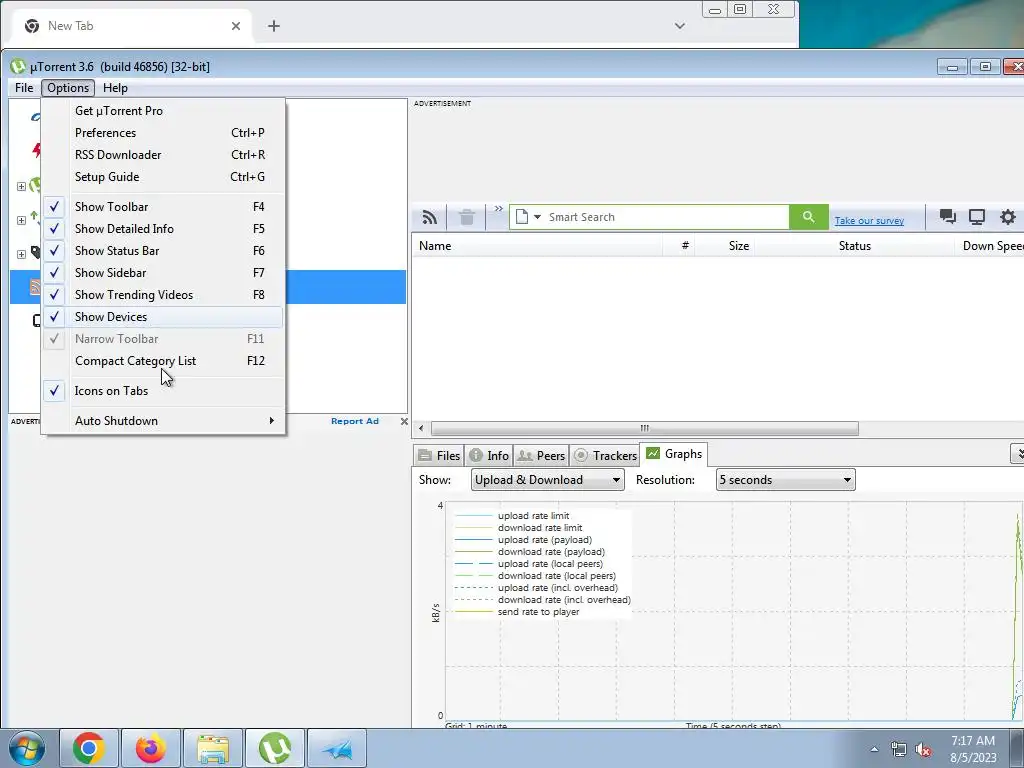Sort by the Status column header

(854, 246)
